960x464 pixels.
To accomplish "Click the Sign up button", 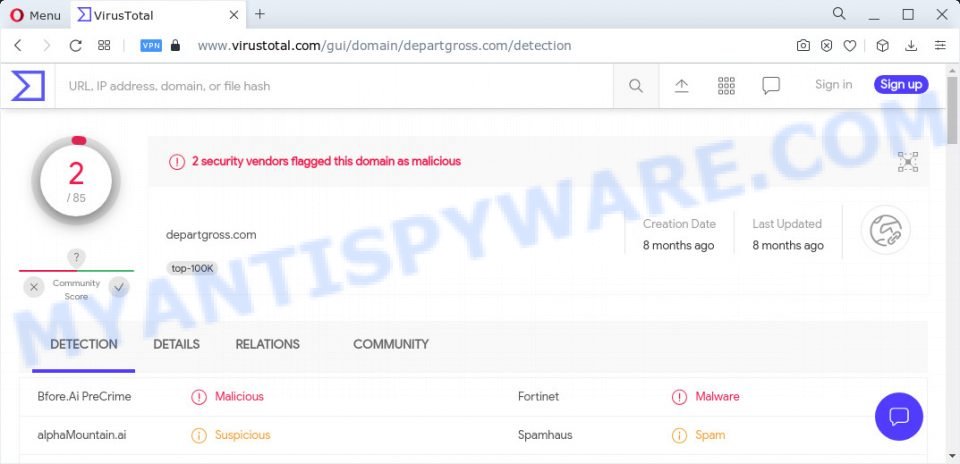I will pos(901,84).
